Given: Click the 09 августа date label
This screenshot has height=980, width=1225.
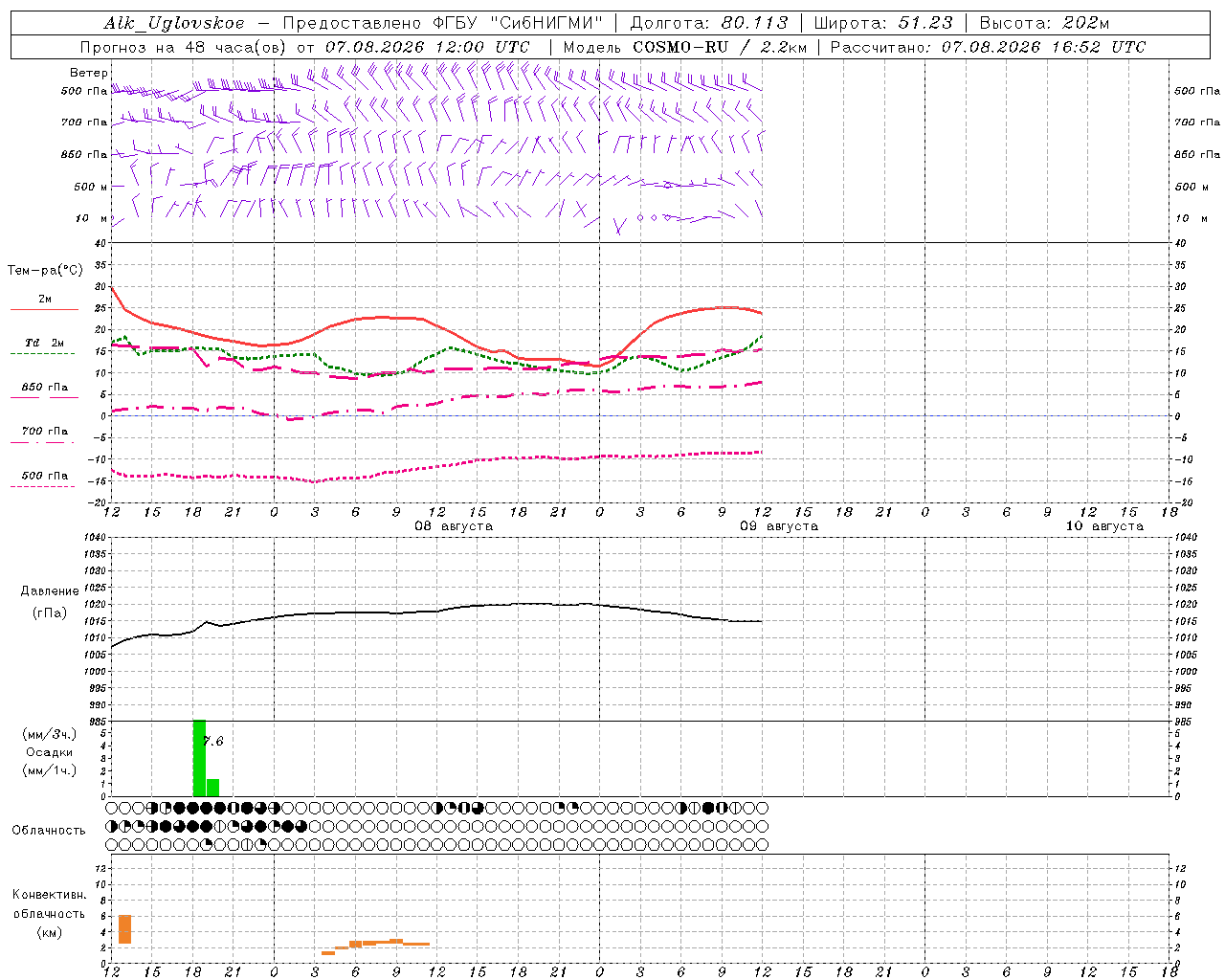Looking at the screenshot, I should point(779,526).
